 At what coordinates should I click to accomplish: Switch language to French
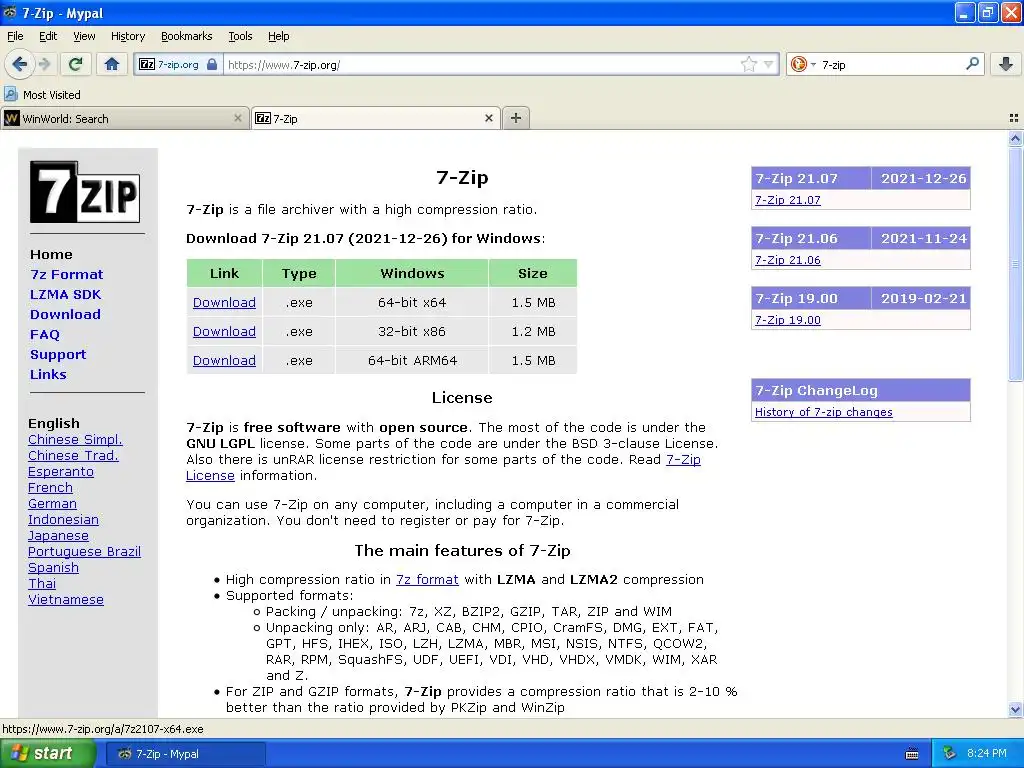(50, 487)
